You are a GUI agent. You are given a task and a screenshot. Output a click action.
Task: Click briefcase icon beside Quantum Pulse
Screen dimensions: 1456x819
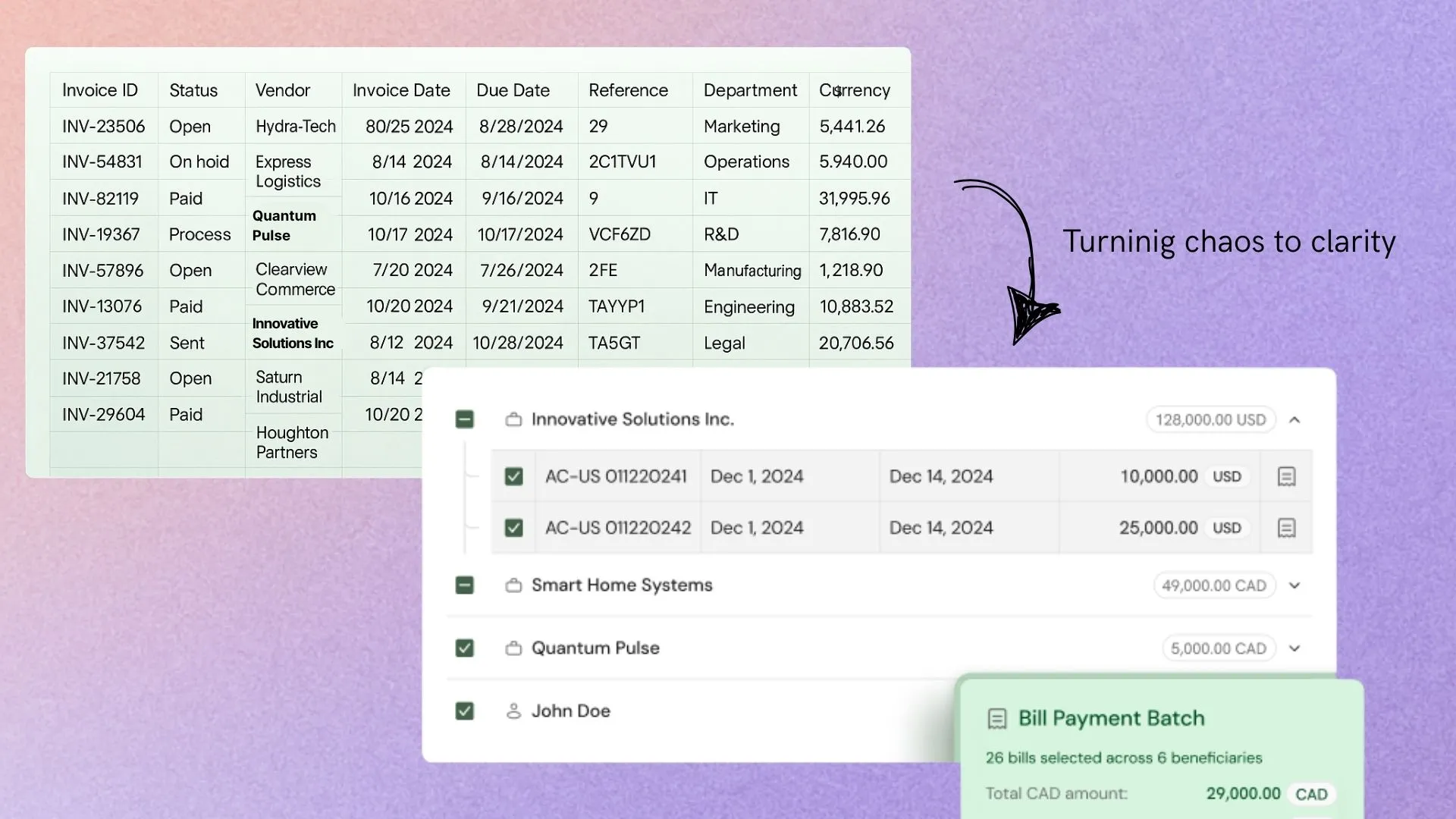(x=513, y=648)
